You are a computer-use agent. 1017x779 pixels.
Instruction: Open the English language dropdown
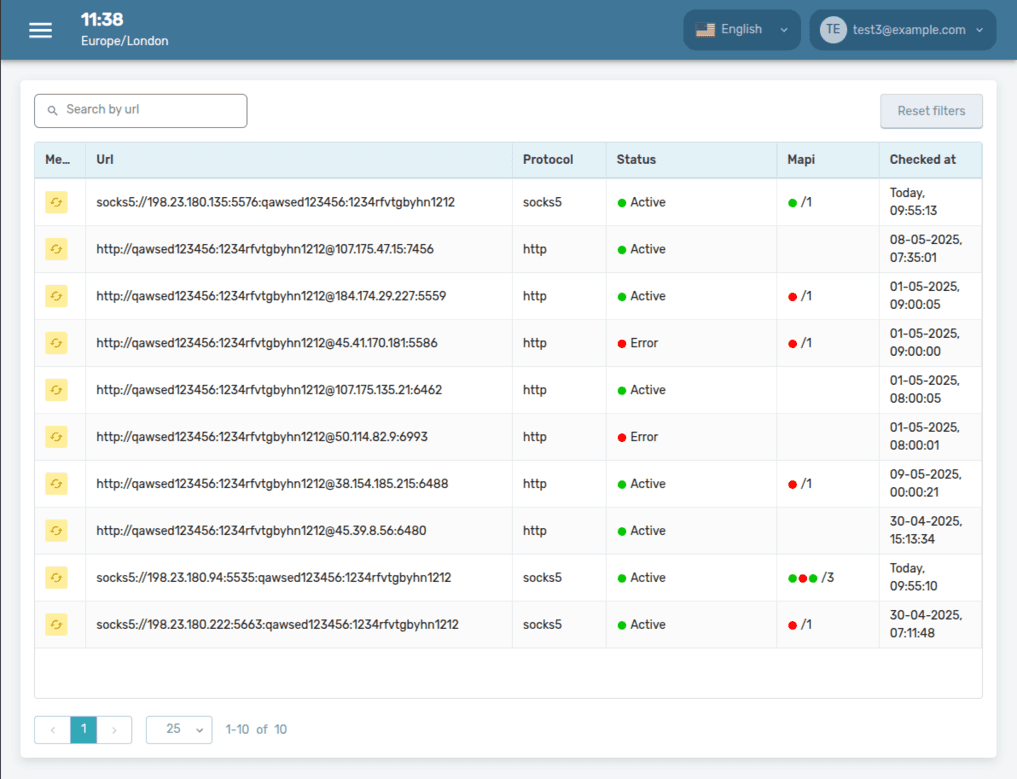click(741, 30)
